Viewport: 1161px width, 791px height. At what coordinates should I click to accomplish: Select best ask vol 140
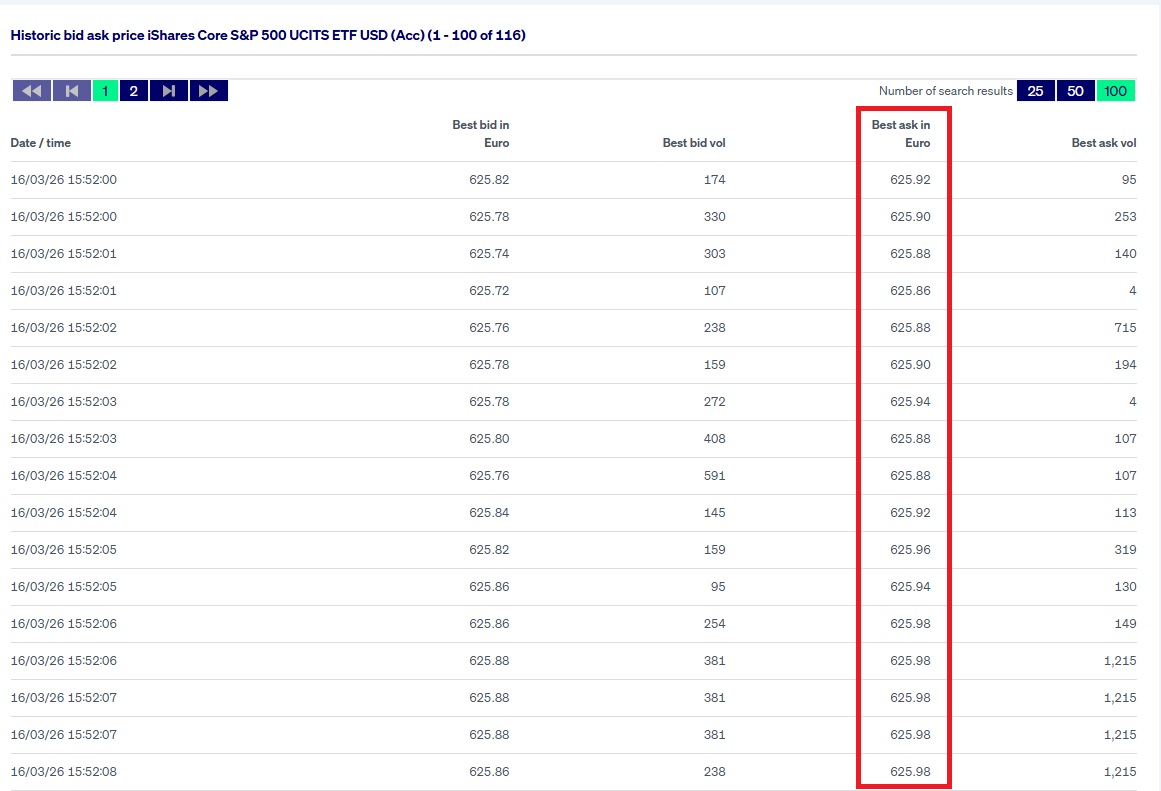pos(1125,253)
